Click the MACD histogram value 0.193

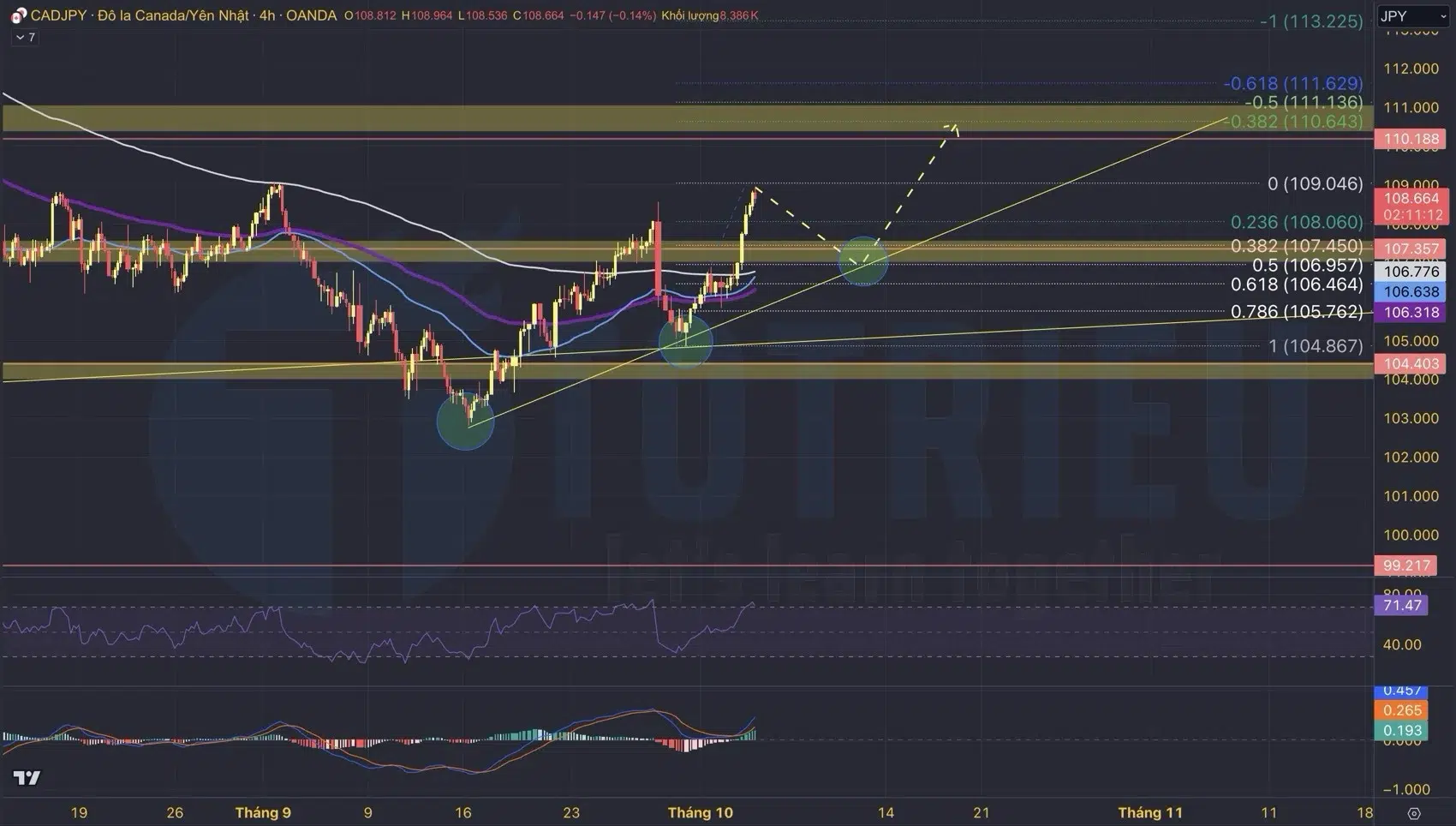click(1402, 731)
